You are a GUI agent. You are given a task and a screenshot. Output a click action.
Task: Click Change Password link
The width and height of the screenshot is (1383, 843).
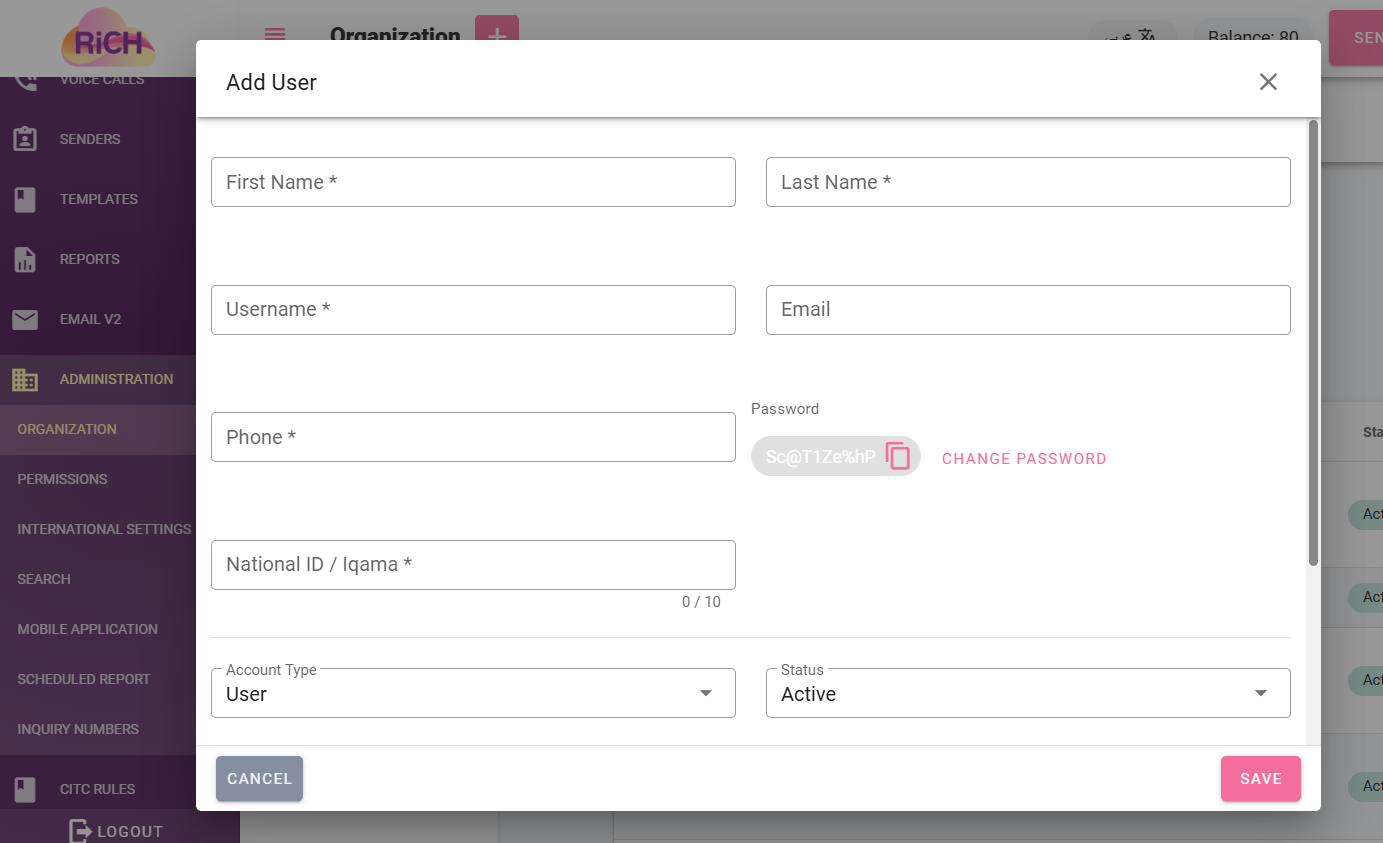click(1024, 458)
